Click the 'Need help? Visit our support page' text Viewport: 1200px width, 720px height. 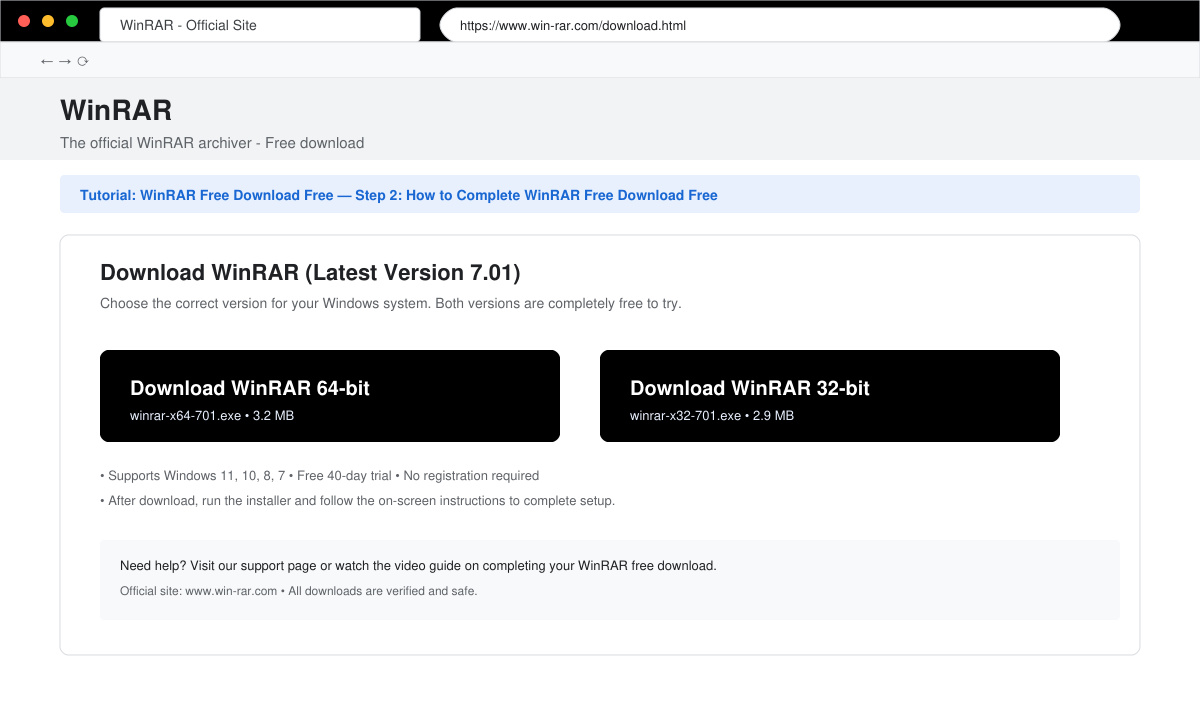point(418,566)
